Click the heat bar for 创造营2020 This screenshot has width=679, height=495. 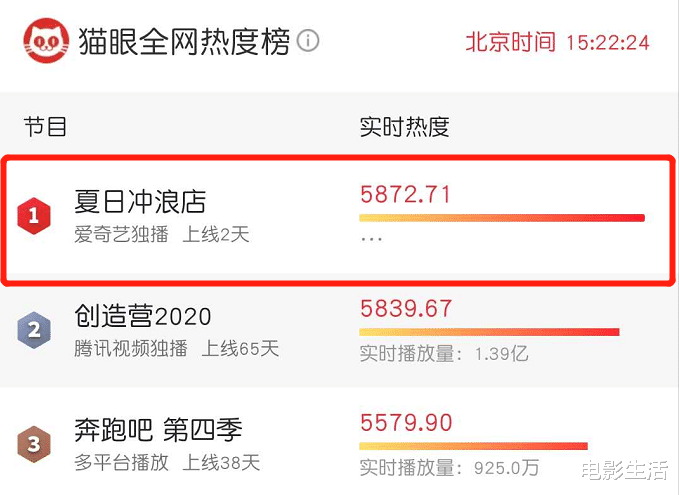[489, 332]
